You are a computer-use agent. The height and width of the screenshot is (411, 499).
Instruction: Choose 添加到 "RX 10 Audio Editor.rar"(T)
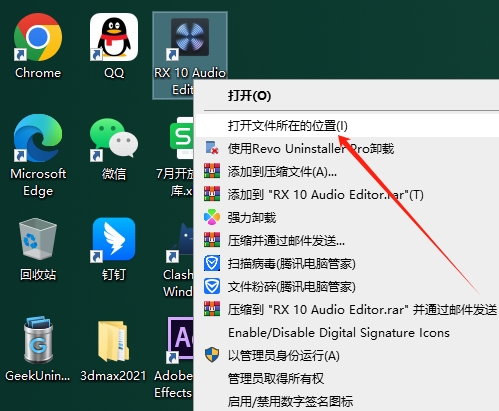click(346, 195)
